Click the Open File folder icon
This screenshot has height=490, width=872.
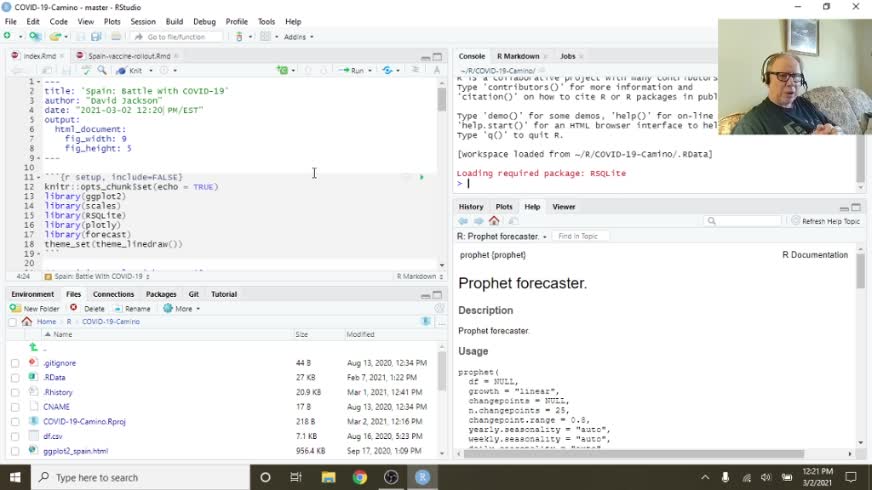click(x=55, y=37)
